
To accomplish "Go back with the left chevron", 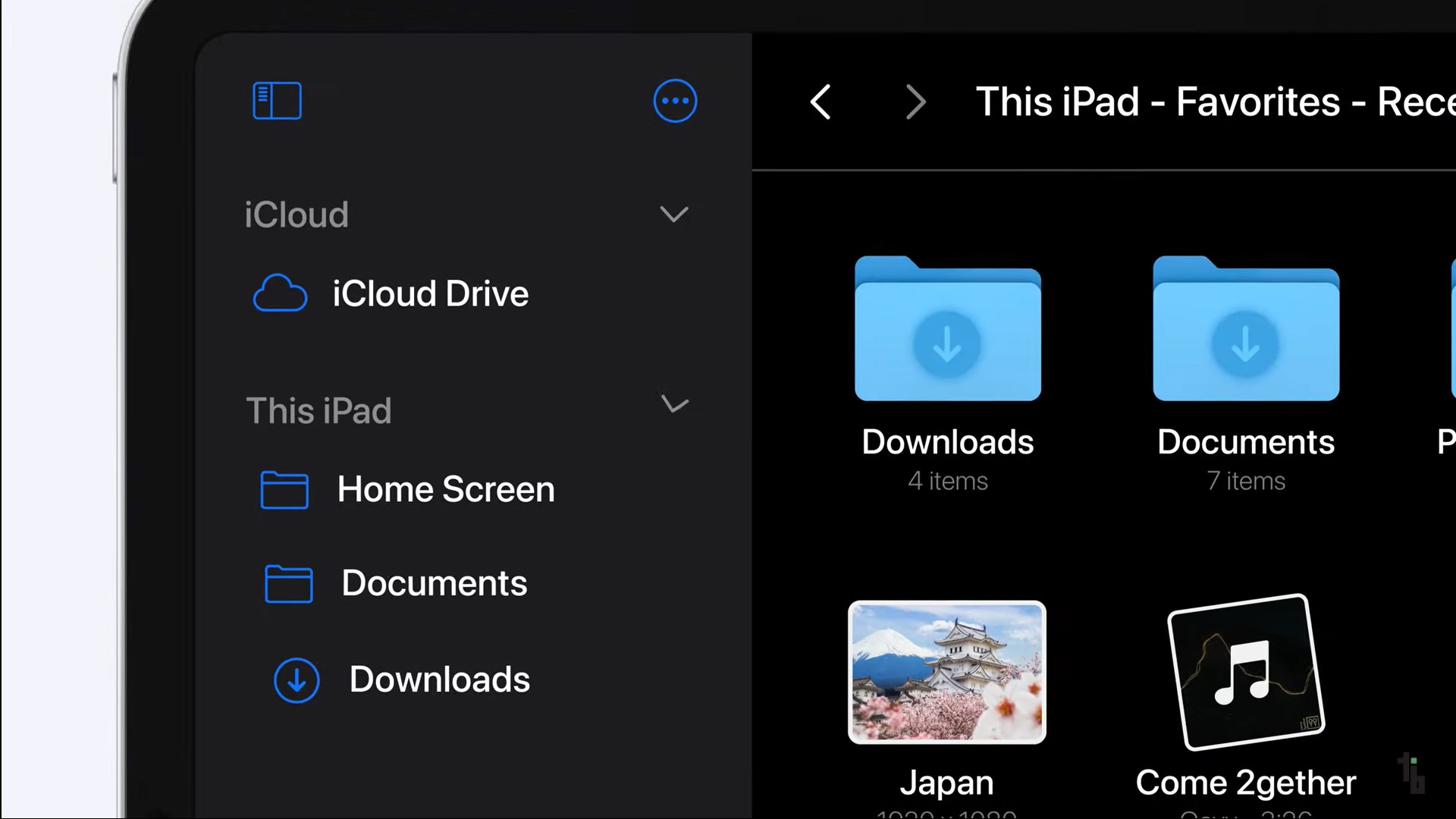I will [821, 102].
